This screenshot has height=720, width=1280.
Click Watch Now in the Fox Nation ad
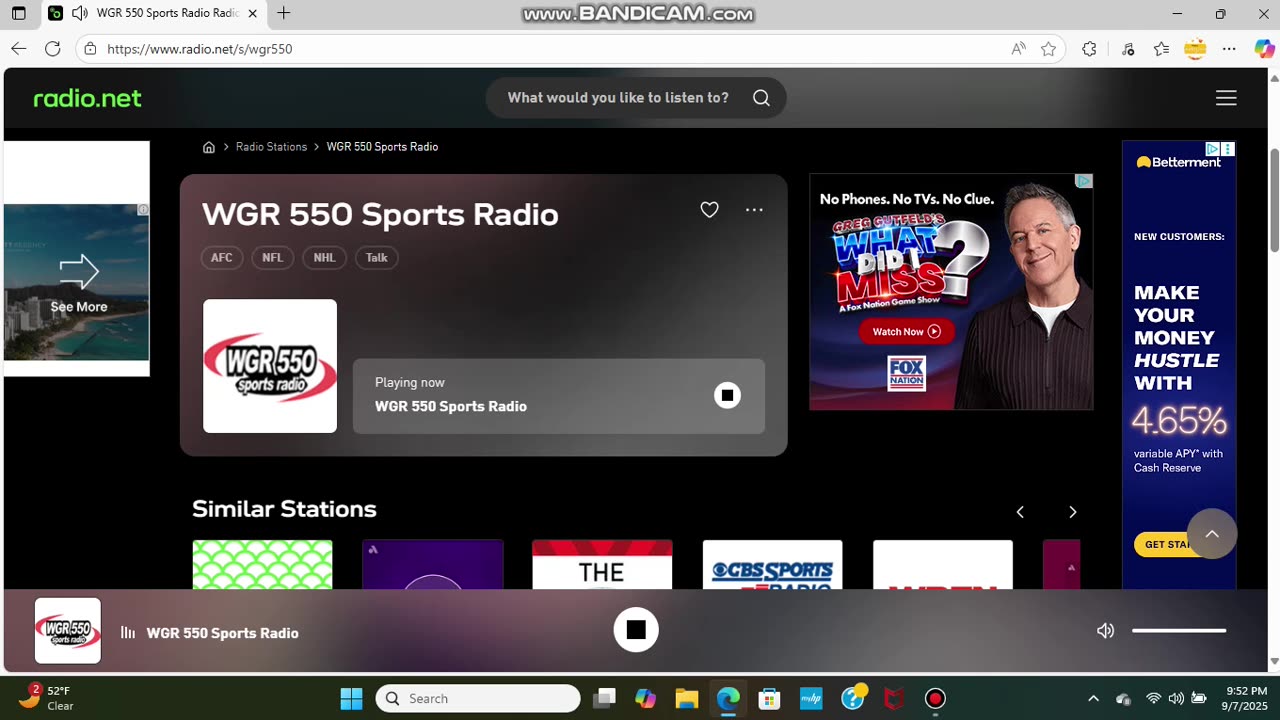pos(906,332)
